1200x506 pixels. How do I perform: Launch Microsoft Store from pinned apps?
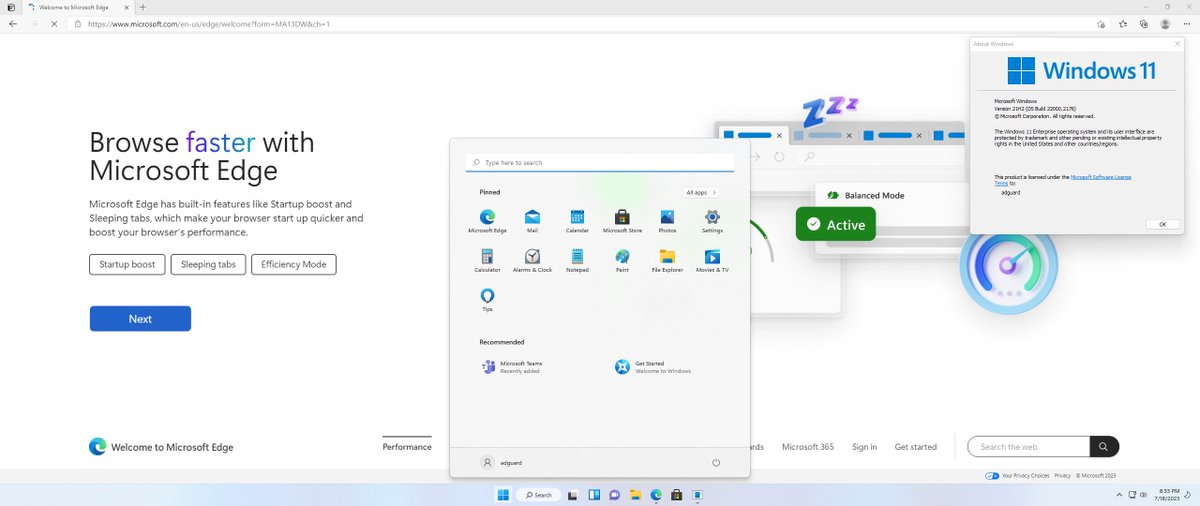point(622,220)
